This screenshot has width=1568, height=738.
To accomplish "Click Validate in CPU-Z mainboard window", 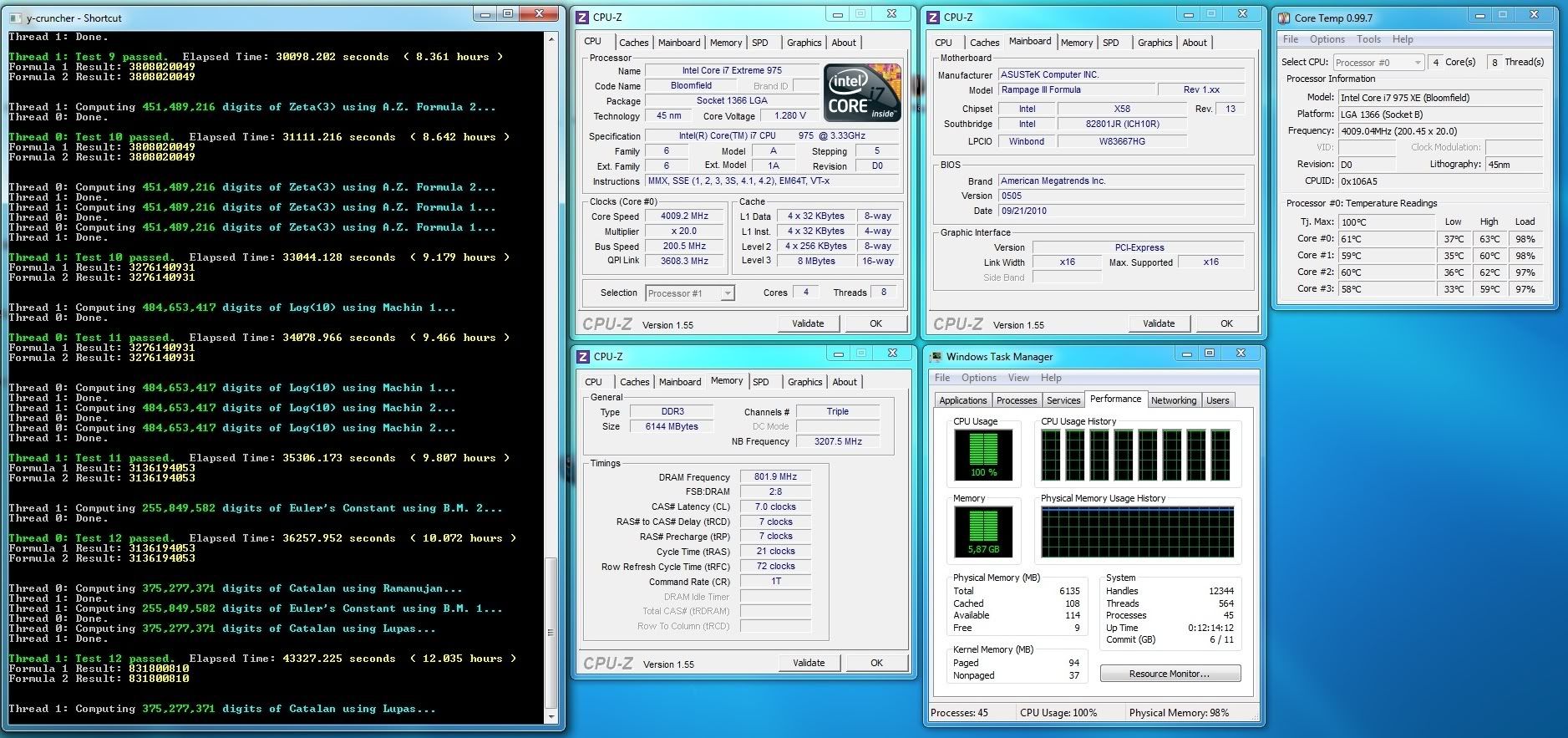I will (1159, 323).
